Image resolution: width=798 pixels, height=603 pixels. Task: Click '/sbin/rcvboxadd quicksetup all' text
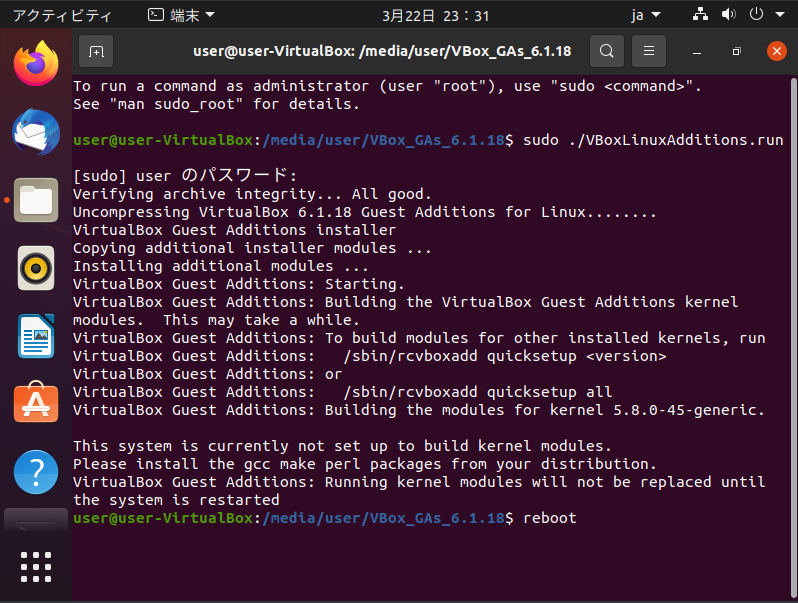pyautogui.click(x=477, y=392)
